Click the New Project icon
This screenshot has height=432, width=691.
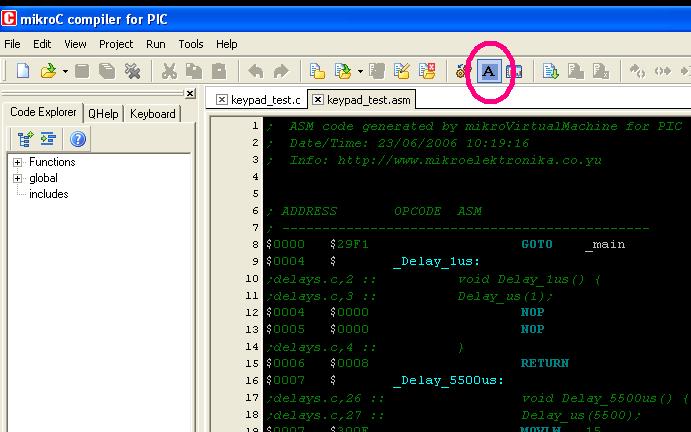tap(317, 71)
